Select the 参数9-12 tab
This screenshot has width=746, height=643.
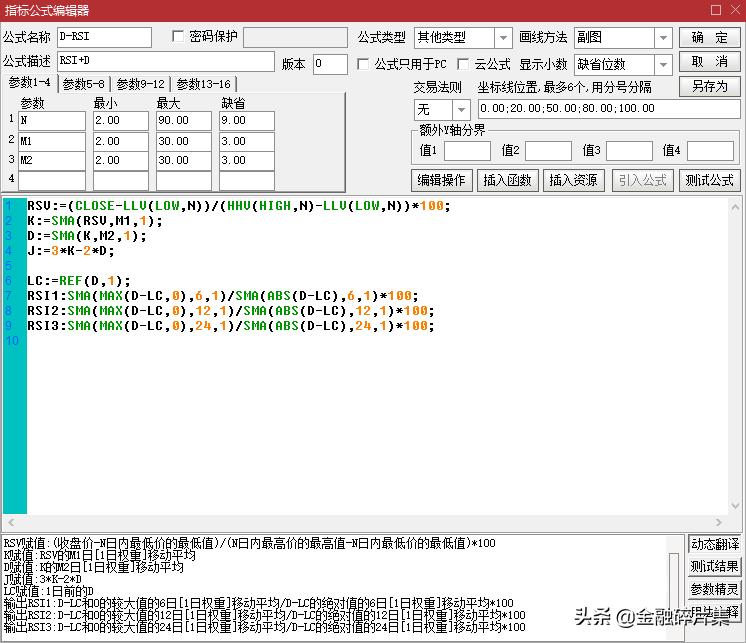[141, 84]
